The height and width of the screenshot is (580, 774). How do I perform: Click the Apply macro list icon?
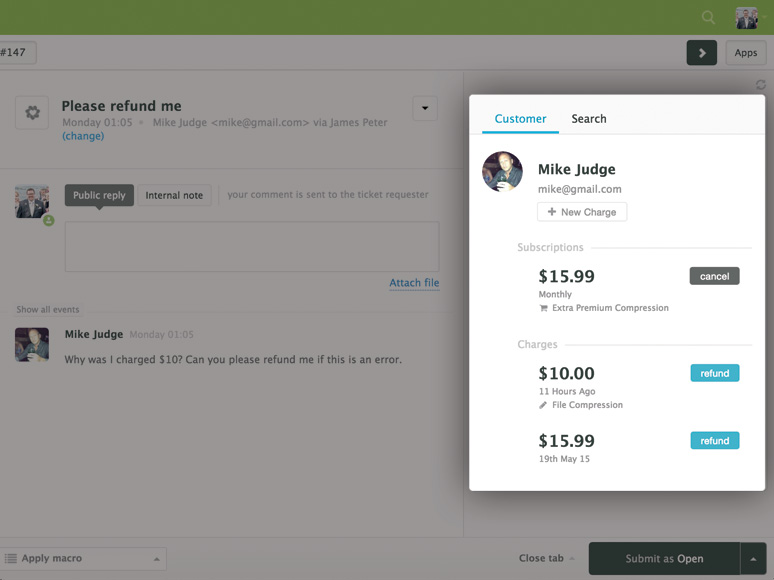click(x=10, y=558)
